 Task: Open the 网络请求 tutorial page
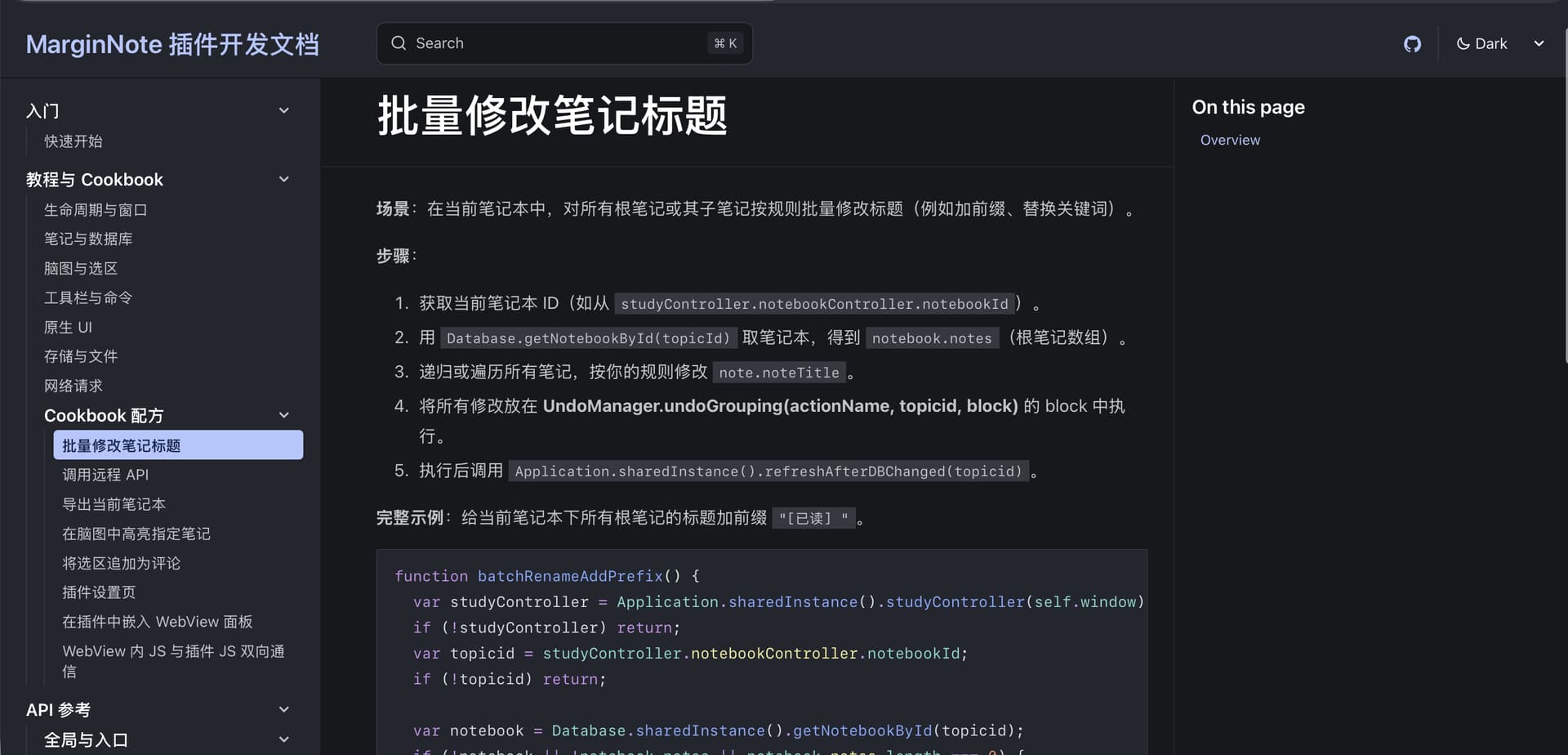point(73,386)
